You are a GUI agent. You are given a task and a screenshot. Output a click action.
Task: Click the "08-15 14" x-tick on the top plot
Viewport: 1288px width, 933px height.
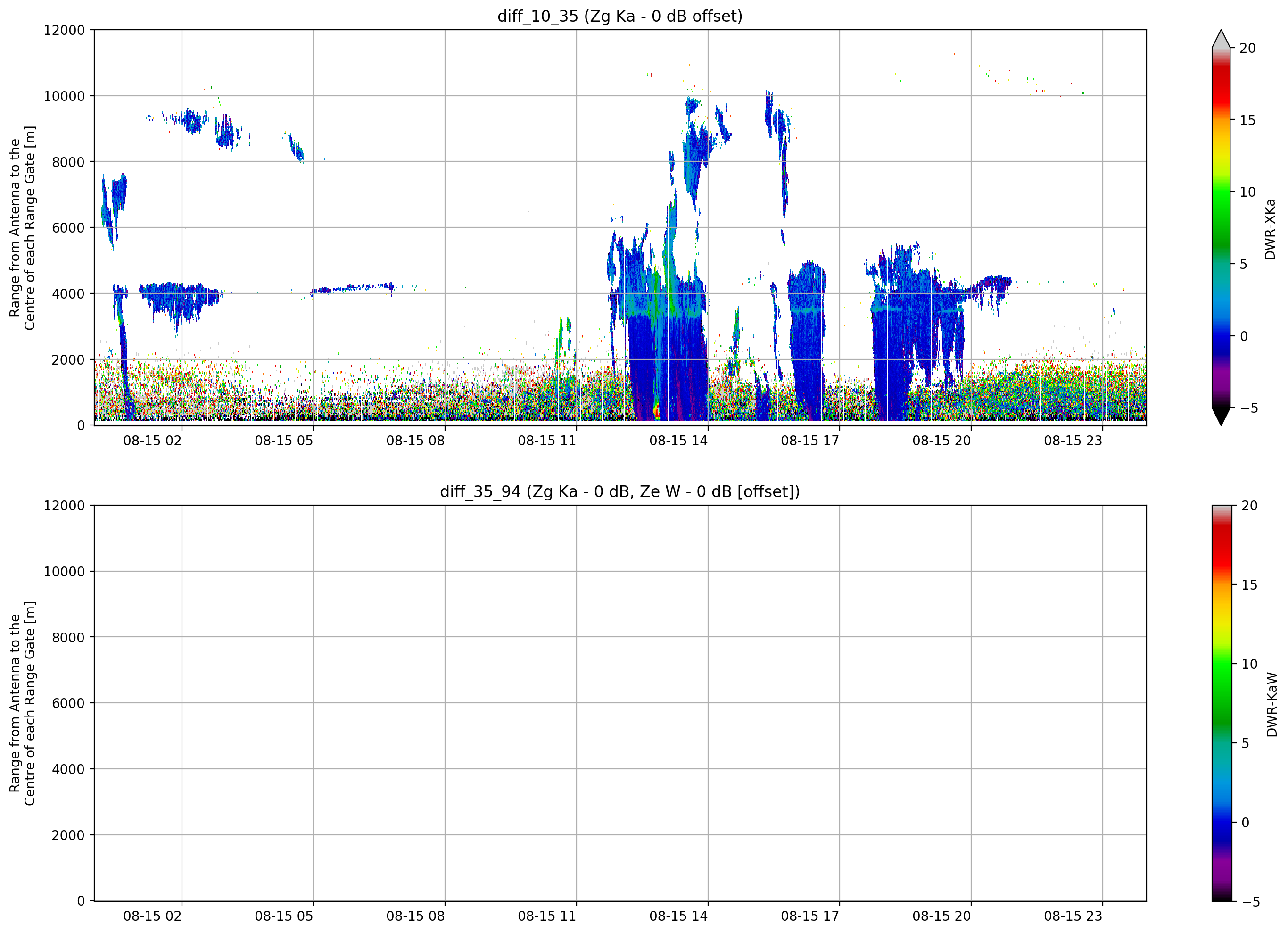678,441
